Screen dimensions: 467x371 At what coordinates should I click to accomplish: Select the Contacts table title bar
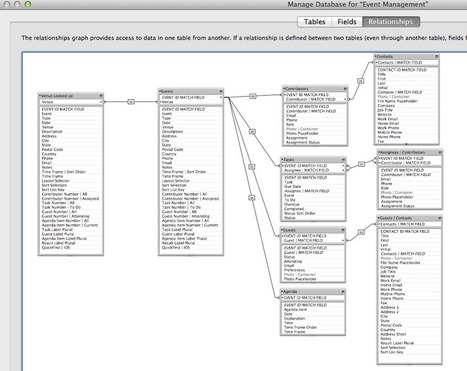(406, 56)
